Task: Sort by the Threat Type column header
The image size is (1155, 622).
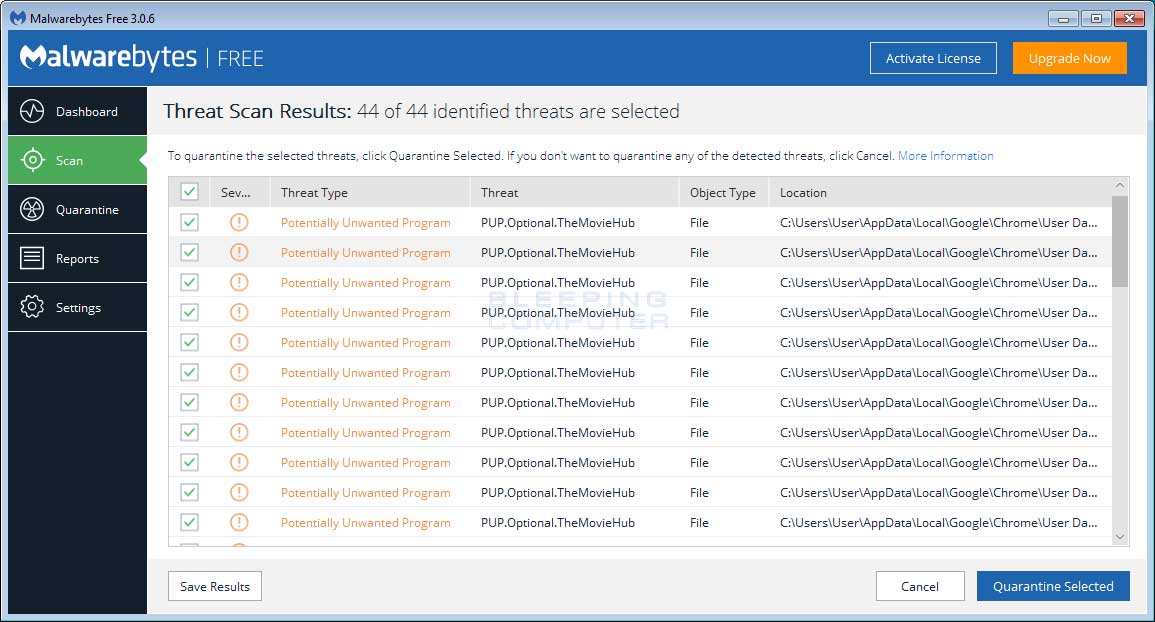Action: [x=314, y=192]
